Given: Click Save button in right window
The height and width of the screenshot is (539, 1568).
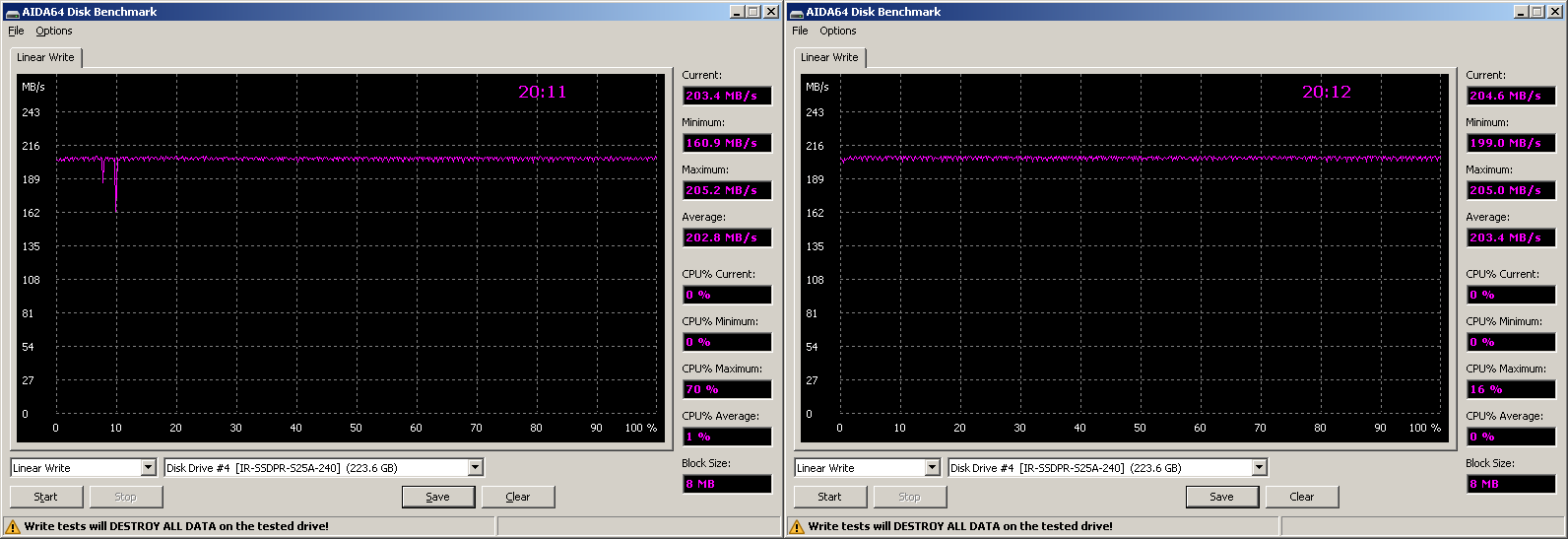Looking at the screenshot, I should click(1222, 497).
